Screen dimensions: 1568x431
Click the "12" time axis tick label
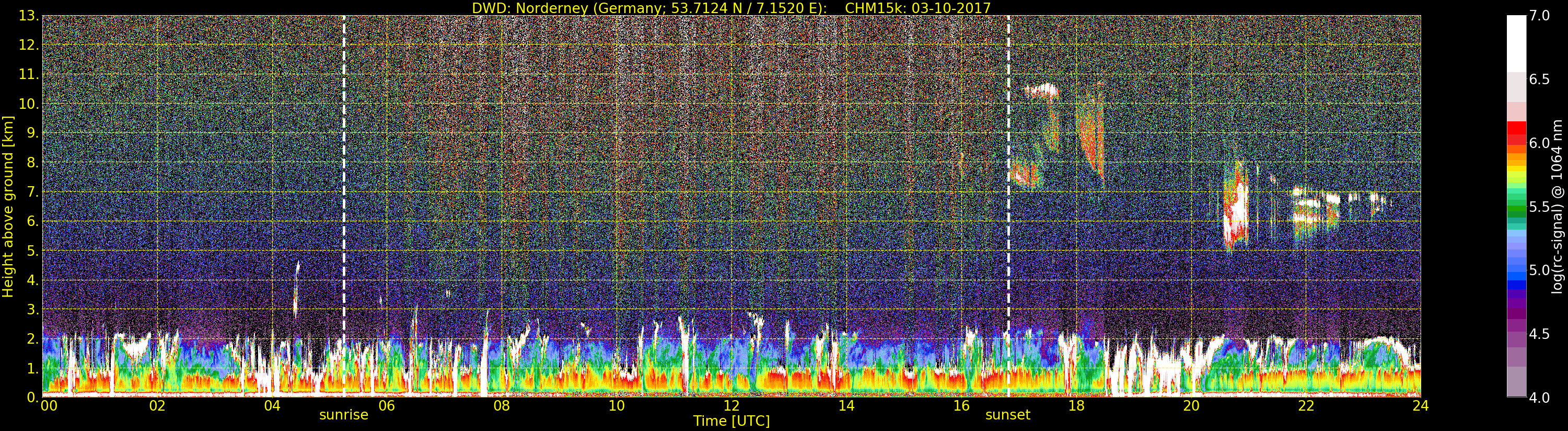click(x=731, y=406)
